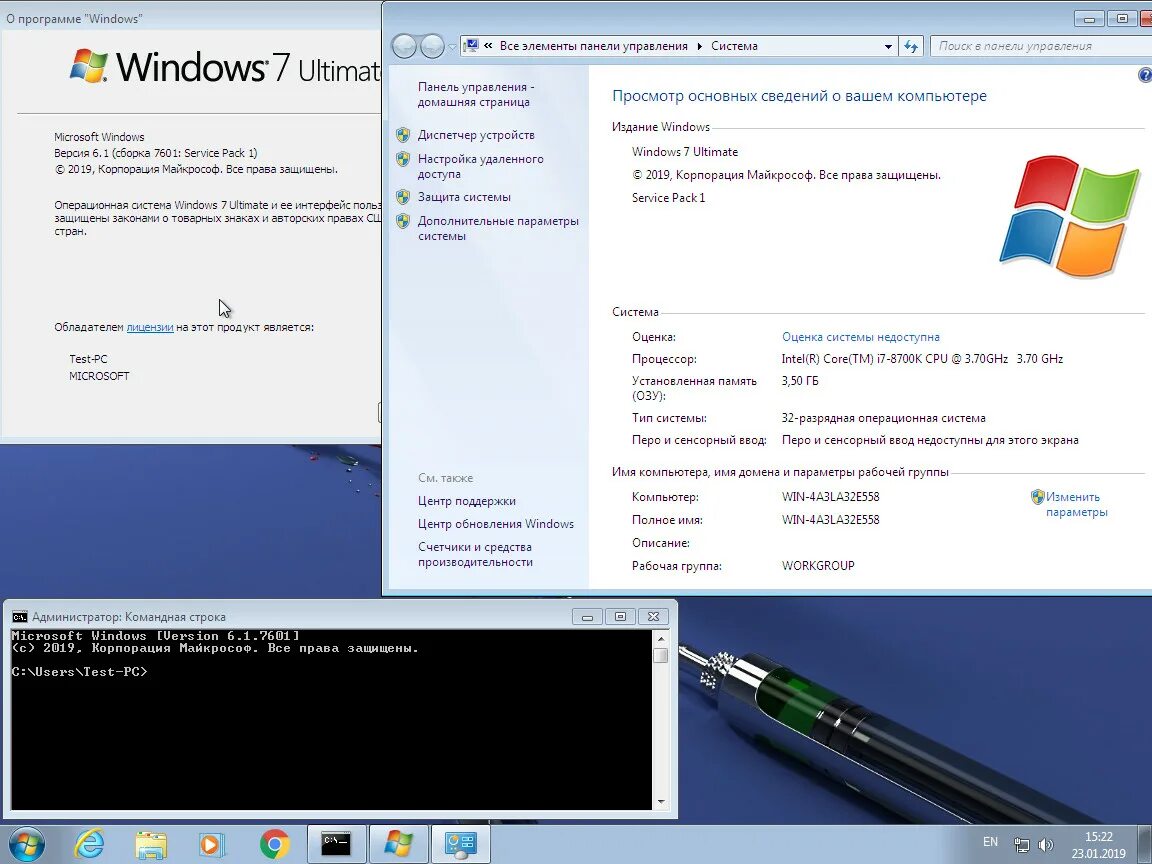
Task: Focus the 'Поиск в панели управления' search box
Action: tap(1040, 46)
